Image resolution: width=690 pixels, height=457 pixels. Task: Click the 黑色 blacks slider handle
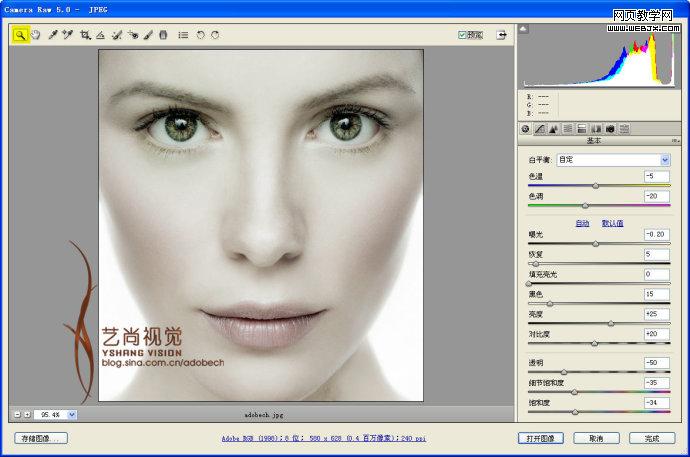point(550,304)
